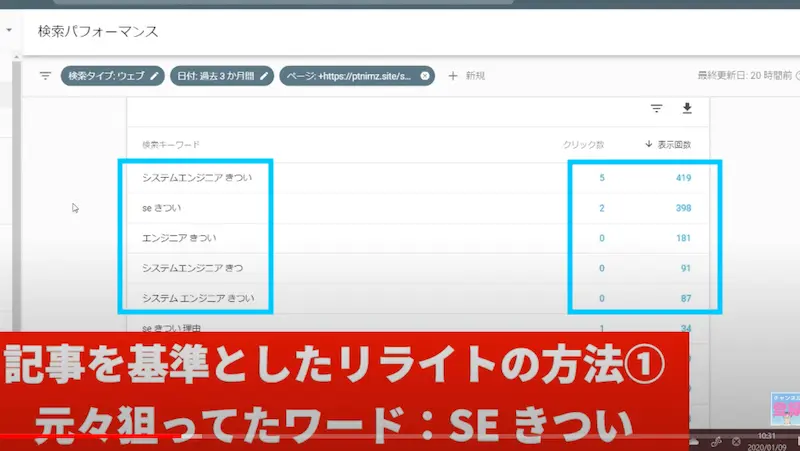Click the filter icon beside the filter chips
This screenshot has height=451, width=800.
[x=45, y=76]
